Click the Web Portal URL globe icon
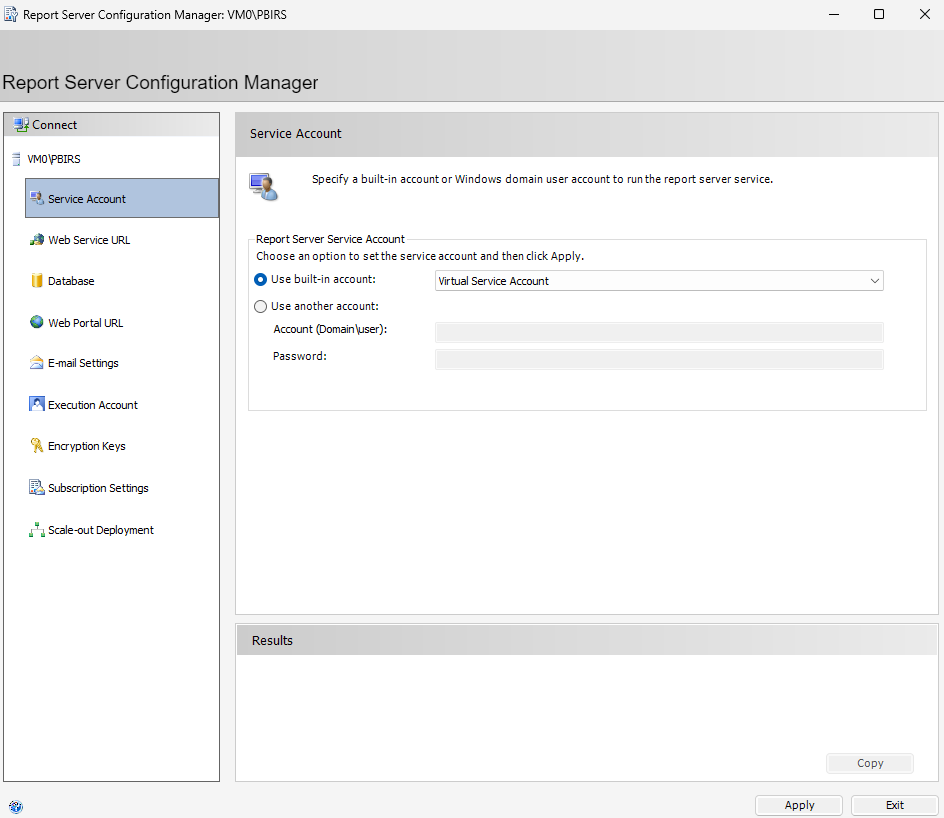Viewport: 944px width, 818px height. pyautogui.click(x=37, y=322)
